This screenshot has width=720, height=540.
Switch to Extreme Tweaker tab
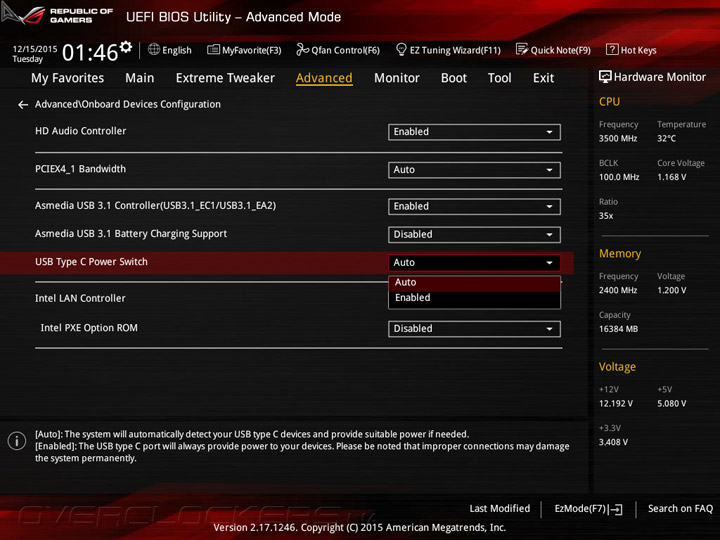[x=225, y=78]
